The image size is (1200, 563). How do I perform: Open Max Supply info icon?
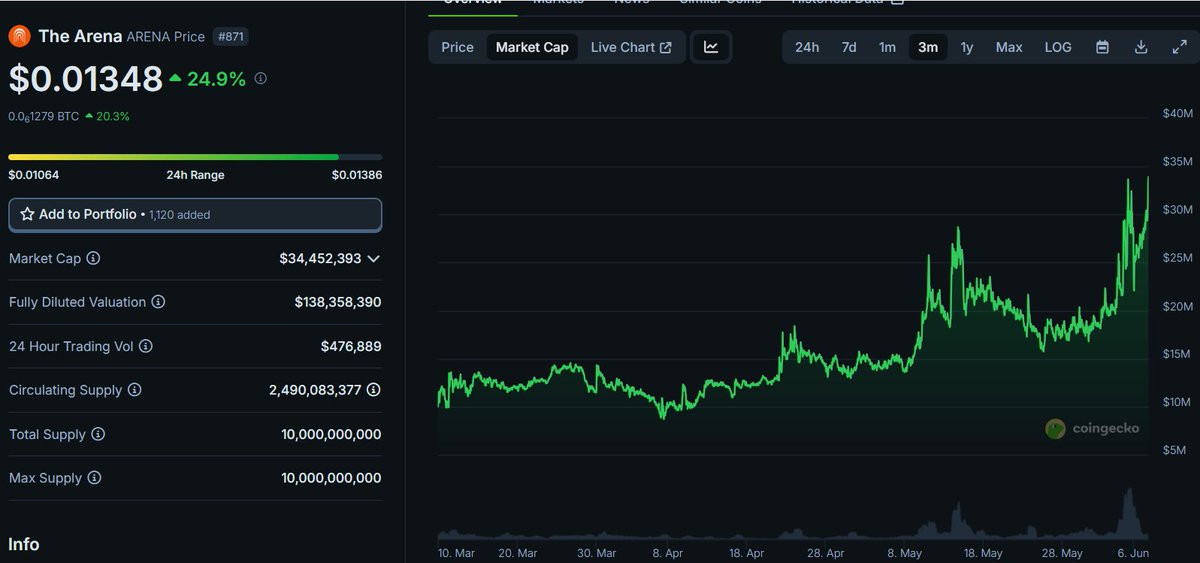[94, 478]
